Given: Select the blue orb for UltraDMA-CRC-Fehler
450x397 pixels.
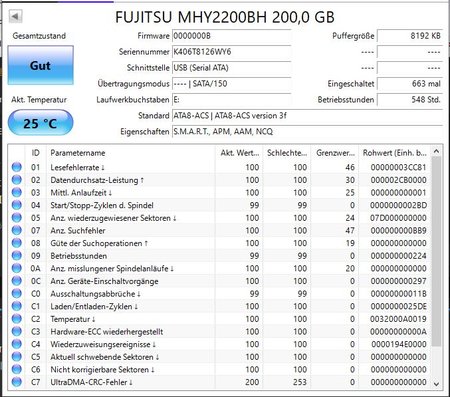Looking at the screenshot, I should pos(17,382).
